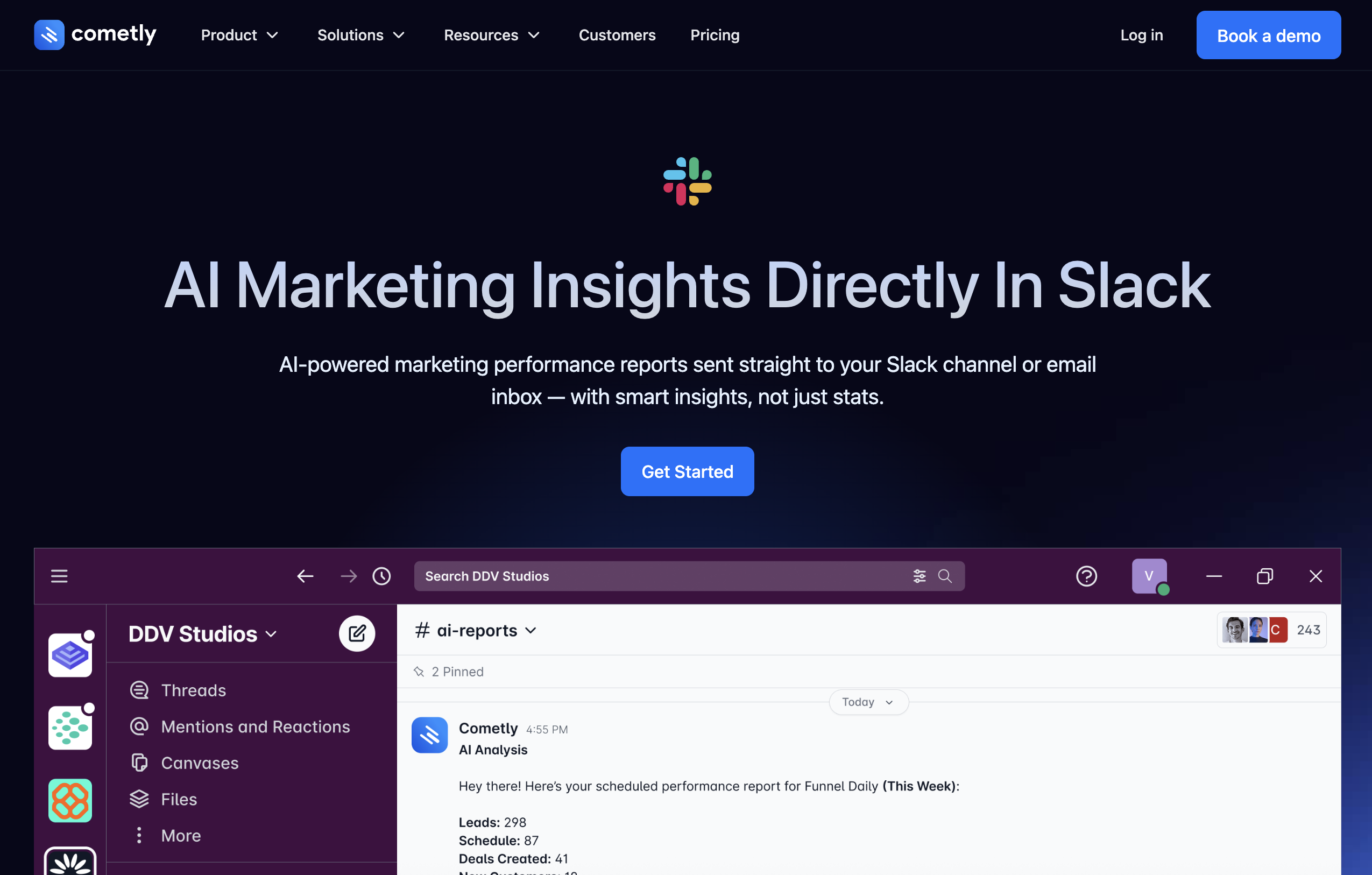Open the help question mark icon
The image size is (1372, 875).
pos(1086,576)
